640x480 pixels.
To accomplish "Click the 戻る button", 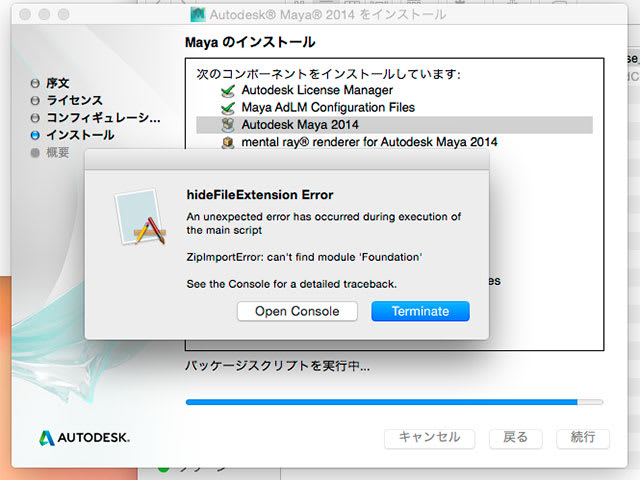I will 516,438.
